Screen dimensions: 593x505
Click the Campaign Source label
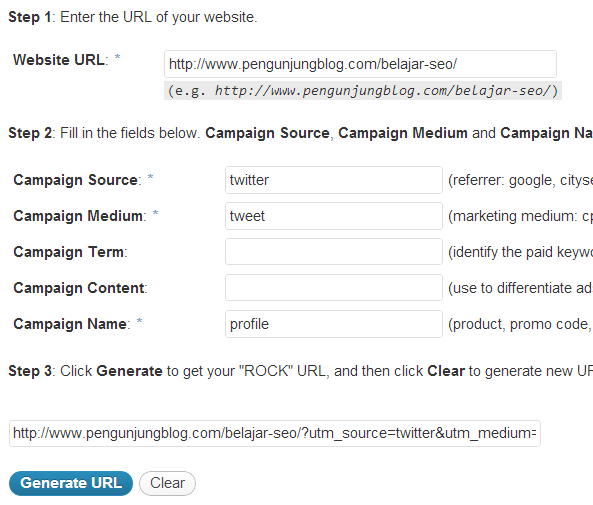pyautogui.click(x=77, y=180)
